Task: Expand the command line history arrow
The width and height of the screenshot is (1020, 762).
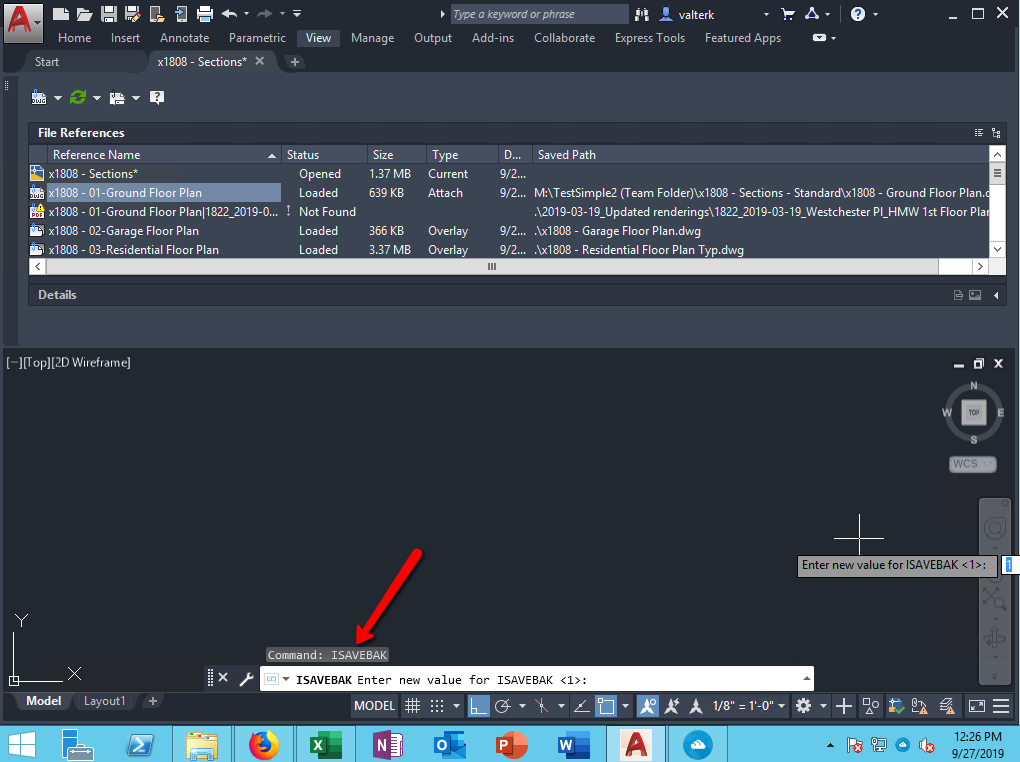Action: (807, 678)
